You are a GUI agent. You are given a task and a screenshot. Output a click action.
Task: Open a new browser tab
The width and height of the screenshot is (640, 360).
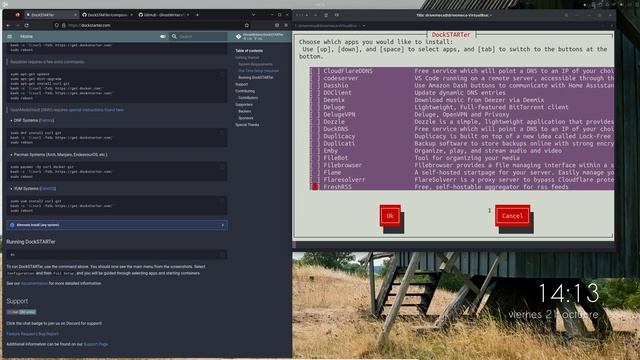198,15
